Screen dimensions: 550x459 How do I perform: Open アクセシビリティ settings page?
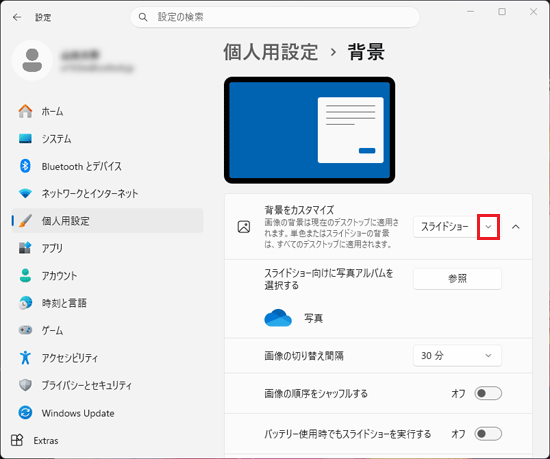[107, 358]
